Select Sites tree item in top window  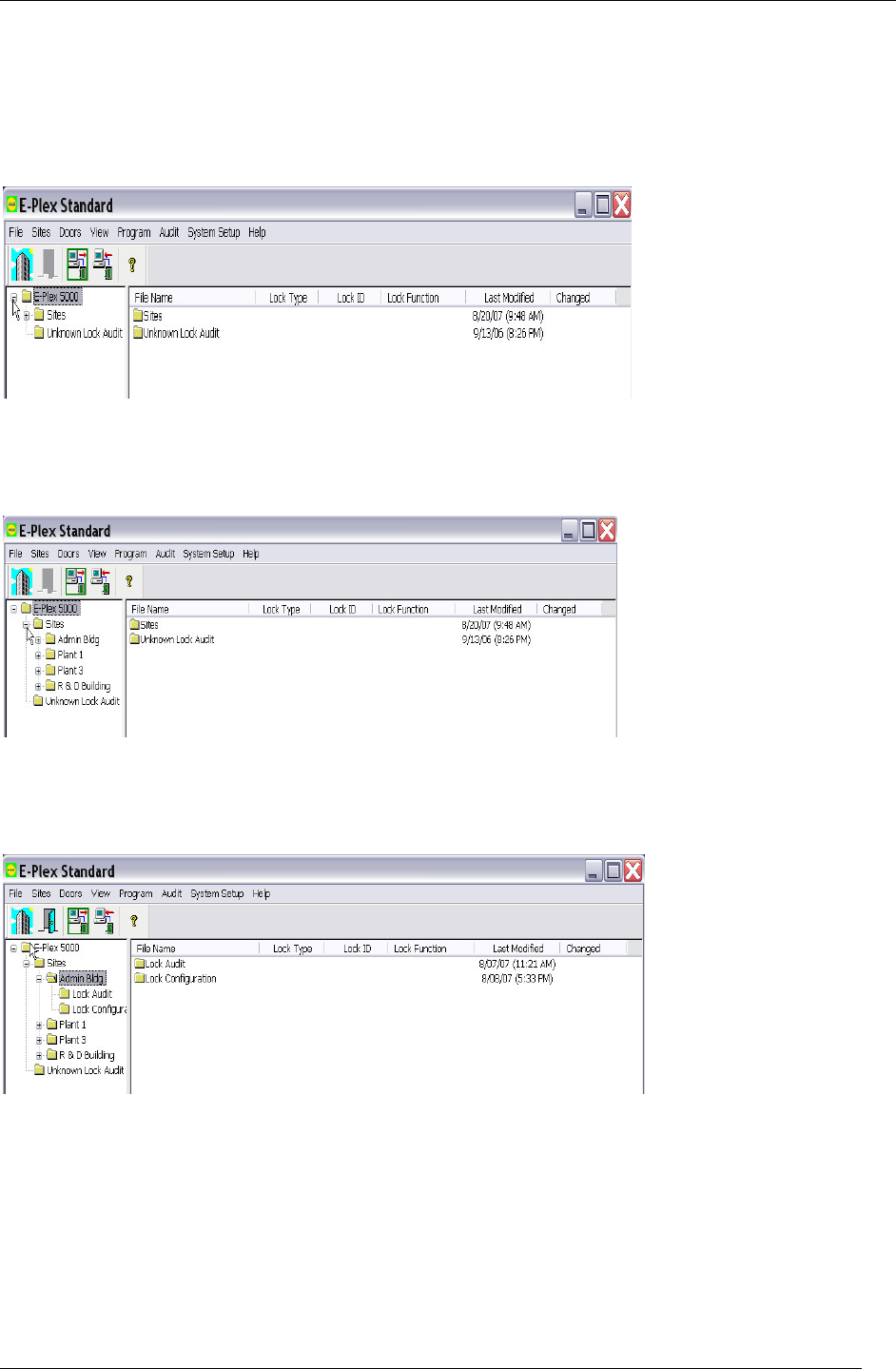click(x=56, y=316)
